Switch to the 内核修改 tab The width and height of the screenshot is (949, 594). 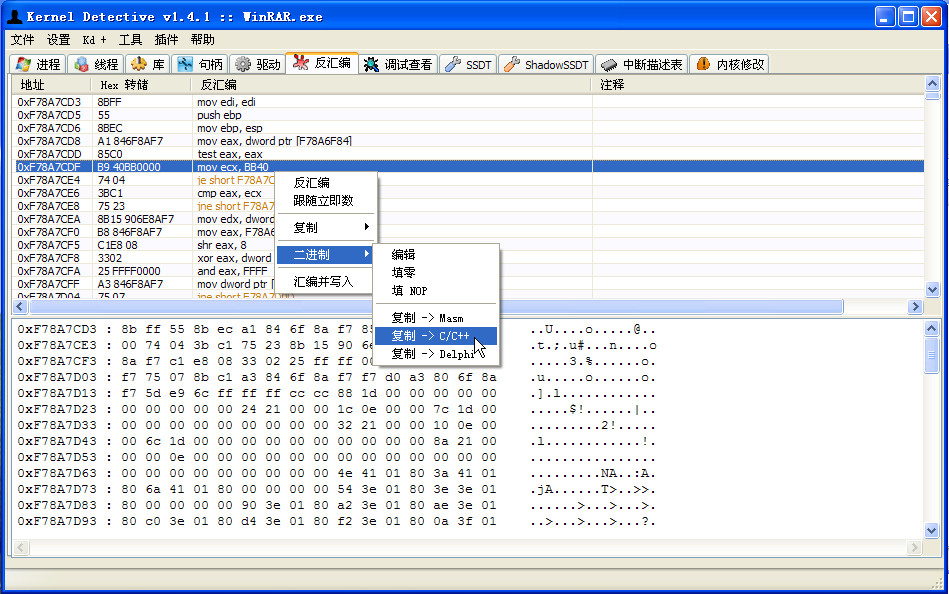click(730, 64)
